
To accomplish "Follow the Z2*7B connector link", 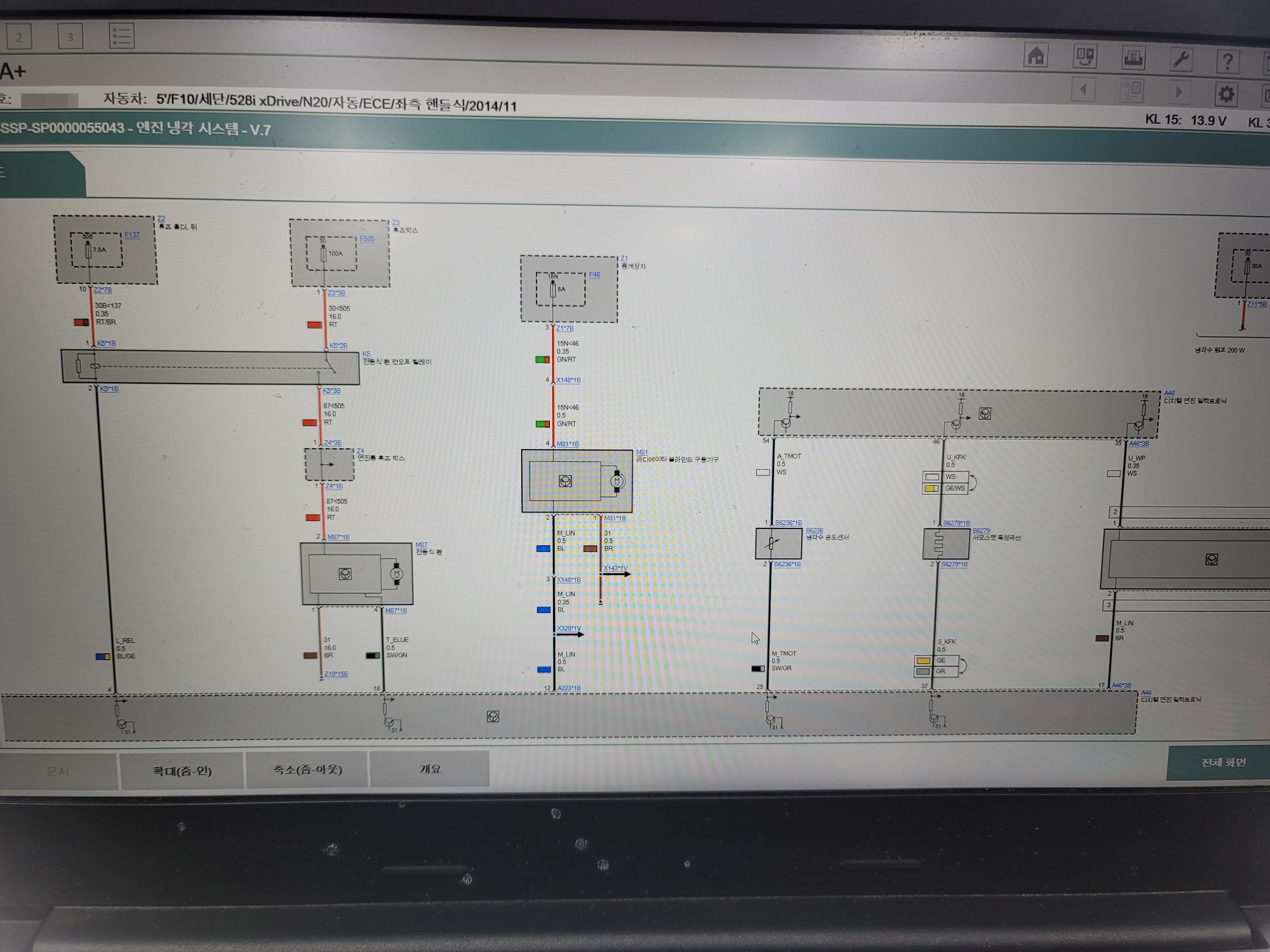I will [x=103, y=290].
